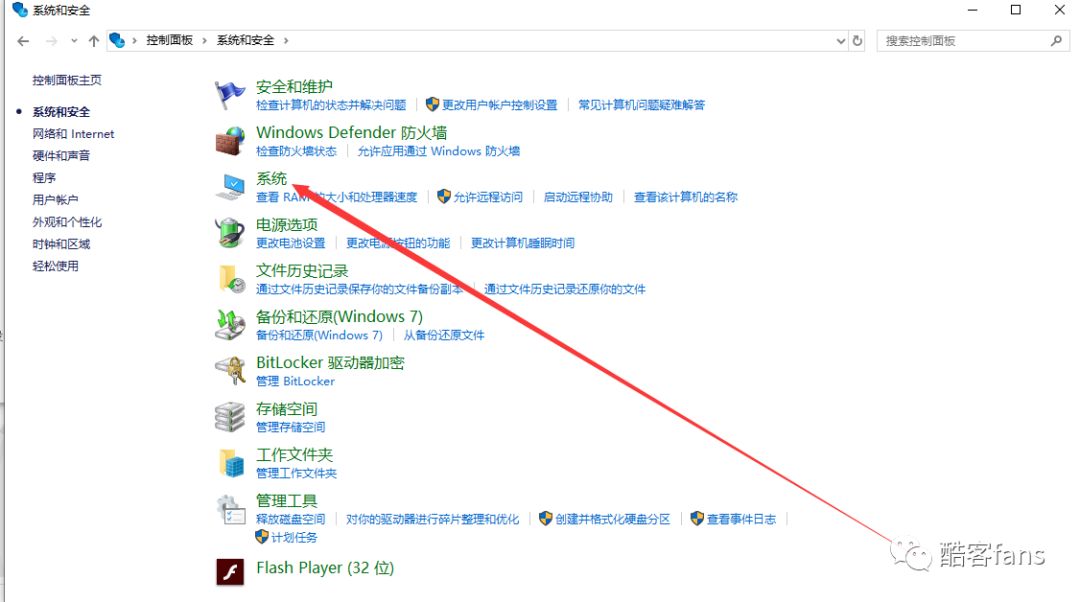Screen dimensions: 1080x602
Task: Click 从备份还原文件 link
Action: [444, 335]
